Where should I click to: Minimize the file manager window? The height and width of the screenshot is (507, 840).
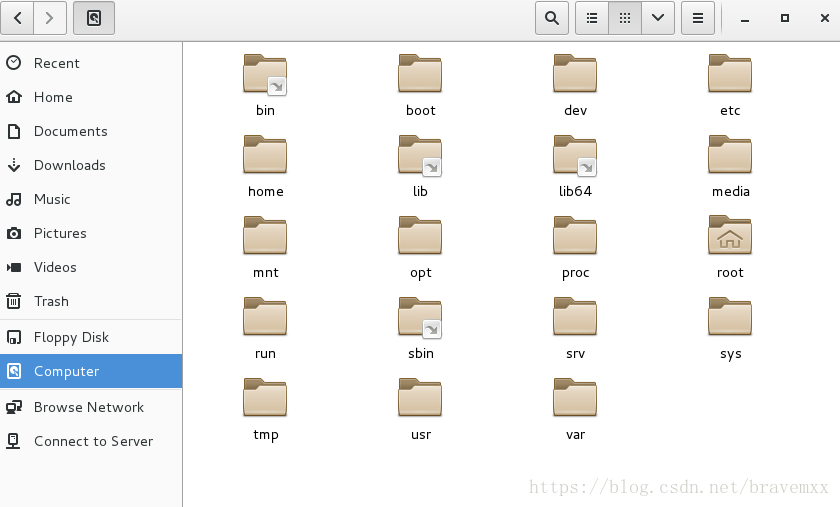(745, 18)
